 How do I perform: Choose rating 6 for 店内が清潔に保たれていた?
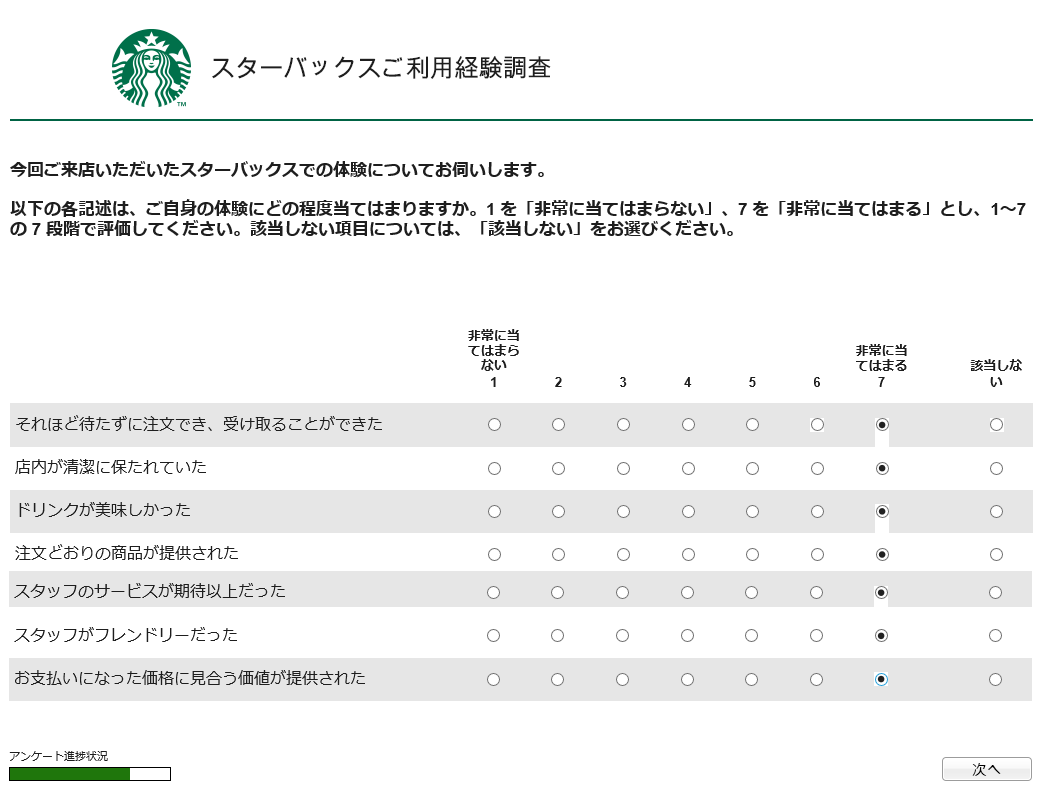pos(817,469)
